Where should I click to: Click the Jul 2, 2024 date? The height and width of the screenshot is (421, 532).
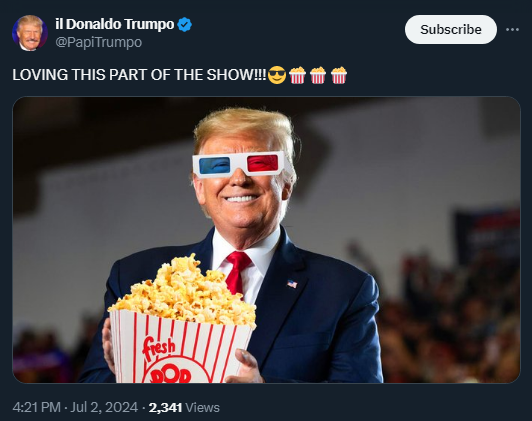104,407
